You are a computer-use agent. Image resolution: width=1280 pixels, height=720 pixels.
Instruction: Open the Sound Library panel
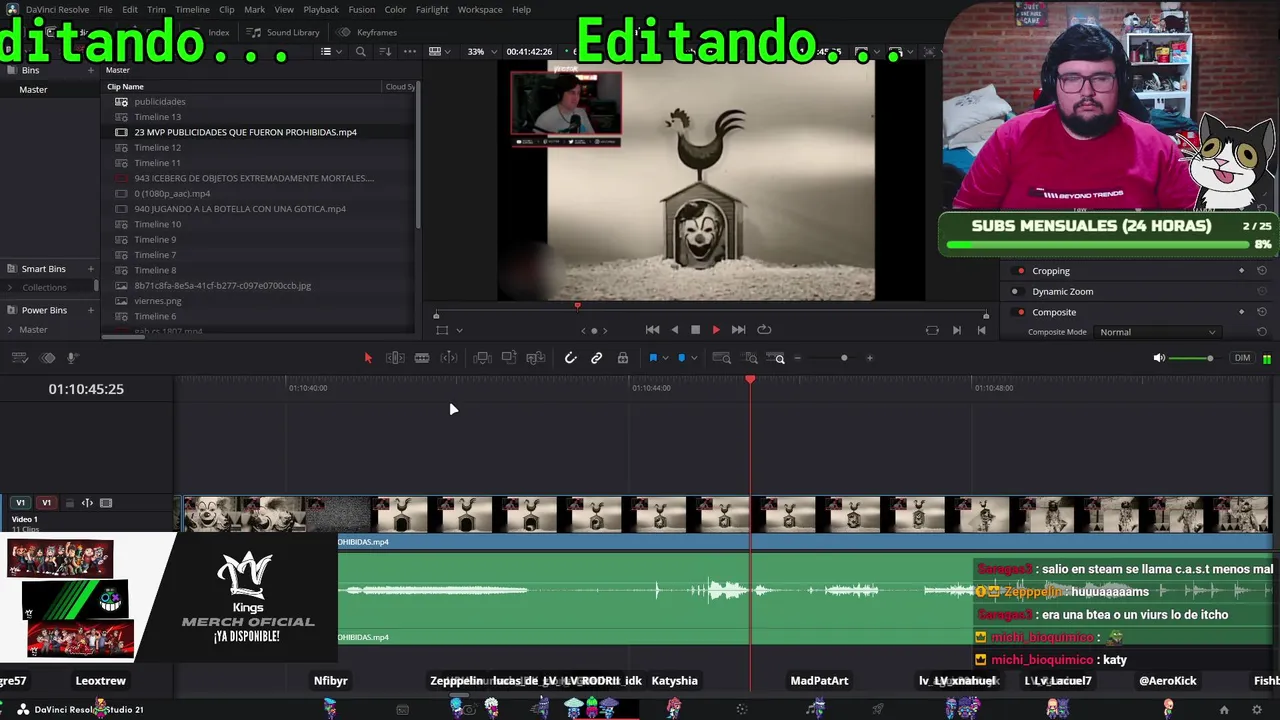click(x=284, y=32)
